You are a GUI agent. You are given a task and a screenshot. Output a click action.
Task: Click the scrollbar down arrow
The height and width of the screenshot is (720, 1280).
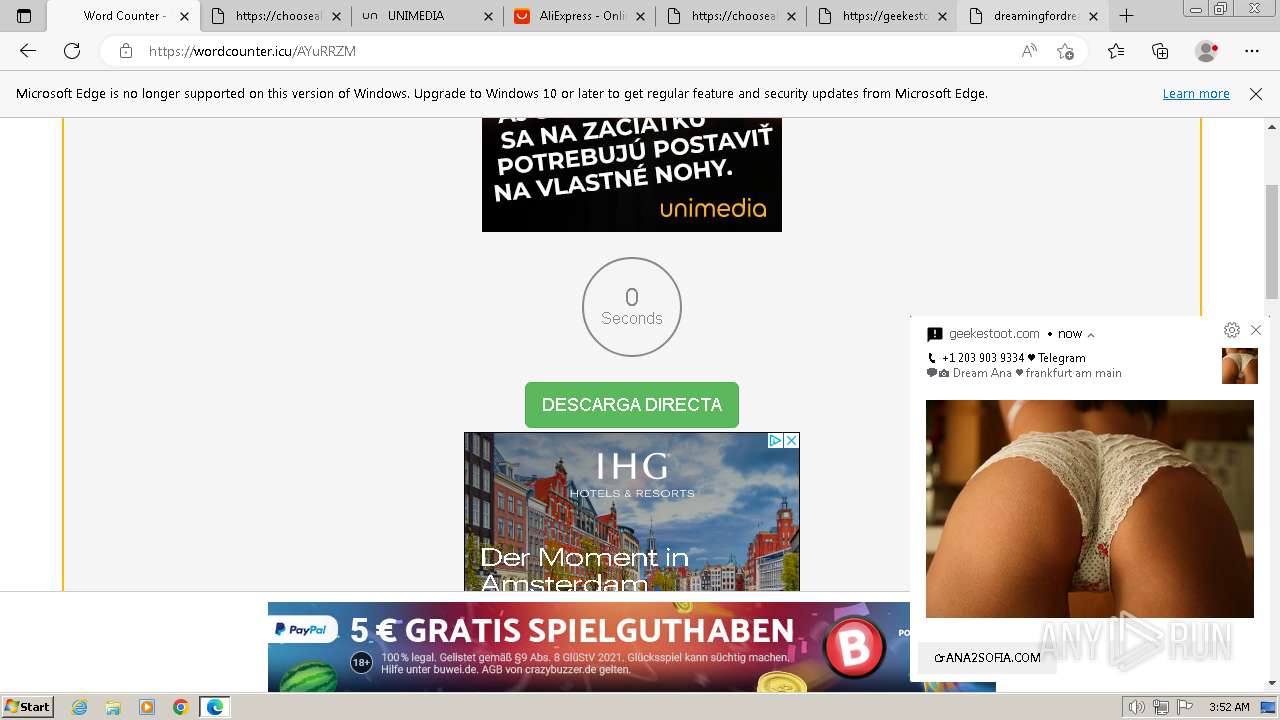click(1272, 683)
